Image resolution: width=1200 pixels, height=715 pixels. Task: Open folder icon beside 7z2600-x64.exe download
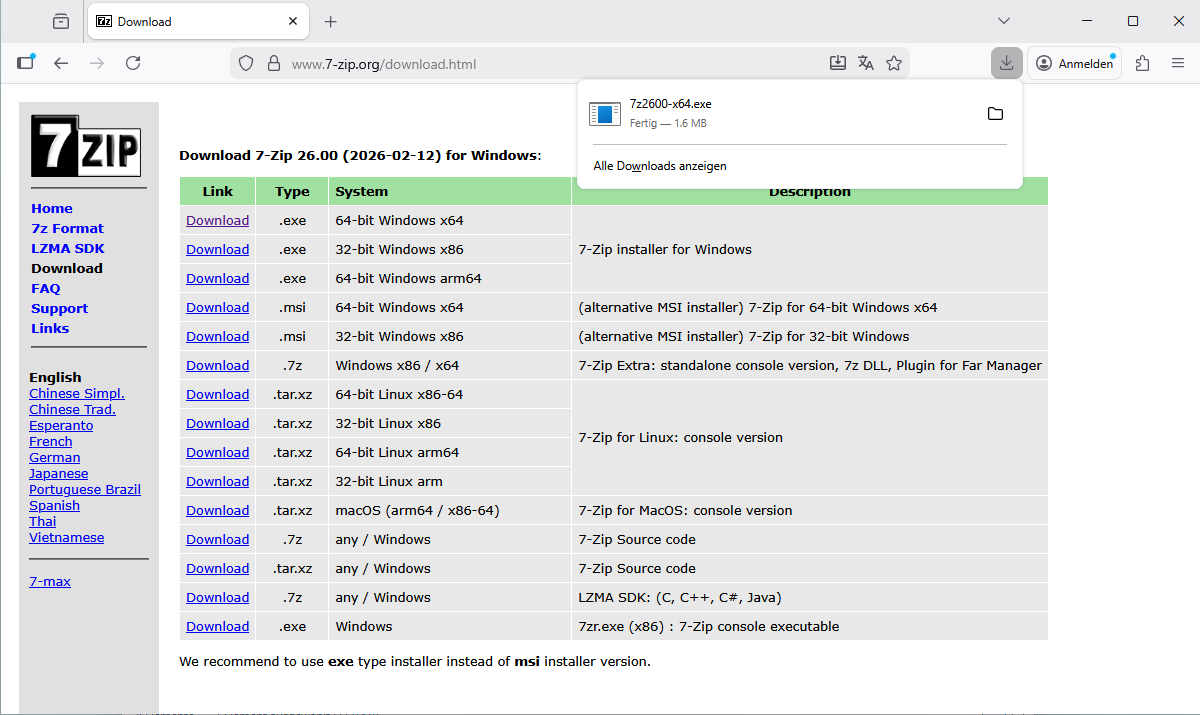(995, 114)
